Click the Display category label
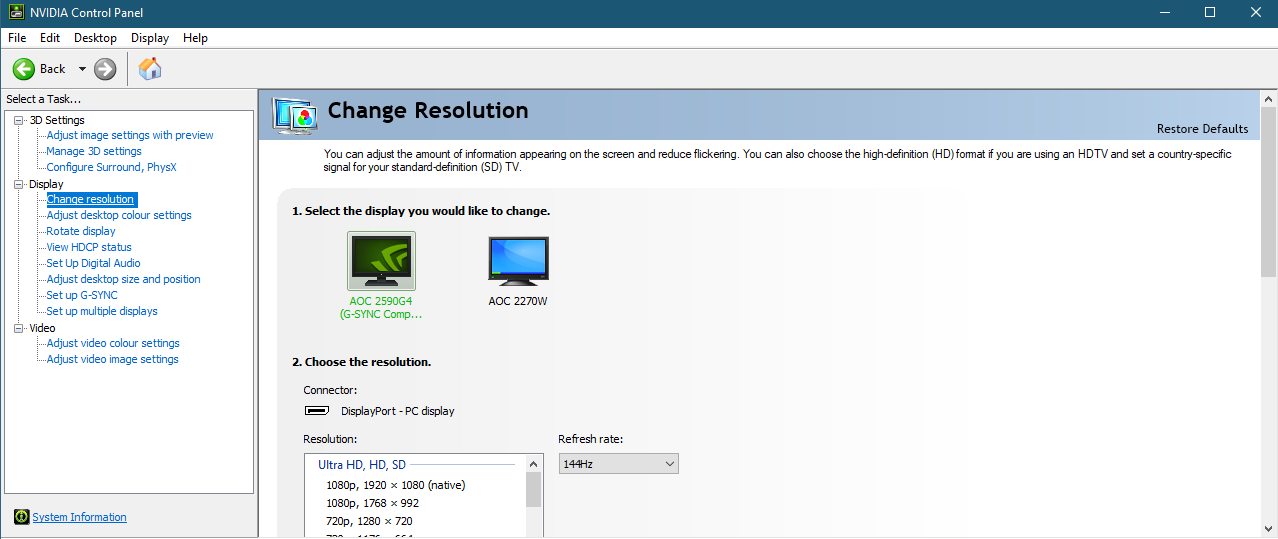 (x=46, y=184)
